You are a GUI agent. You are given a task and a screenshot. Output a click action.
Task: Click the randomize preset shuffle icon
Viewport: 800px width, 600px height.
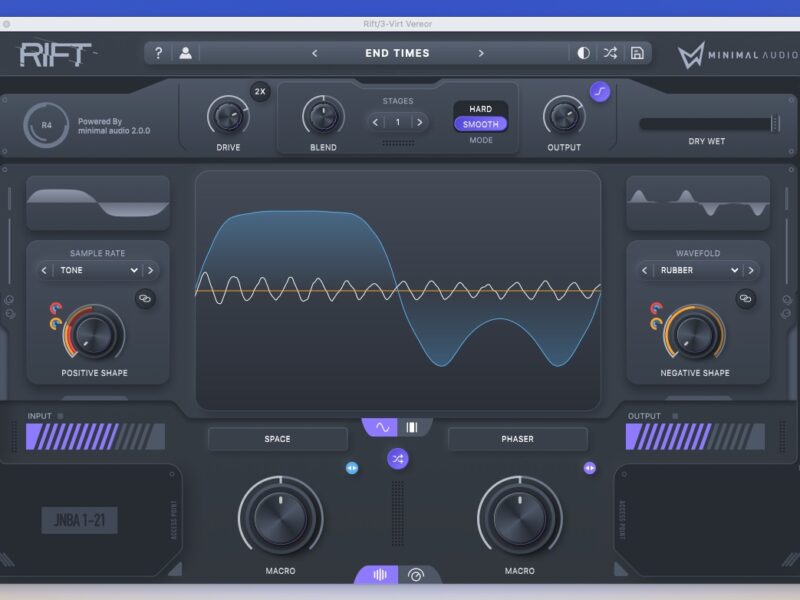click(610, 53)
